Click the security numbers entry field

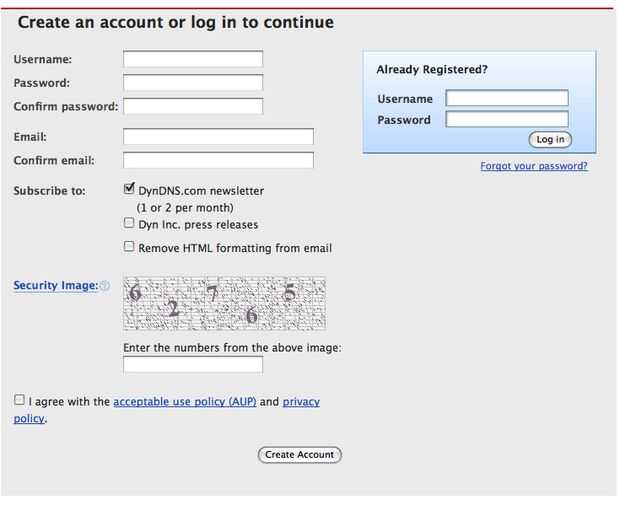tap(193, 365)
